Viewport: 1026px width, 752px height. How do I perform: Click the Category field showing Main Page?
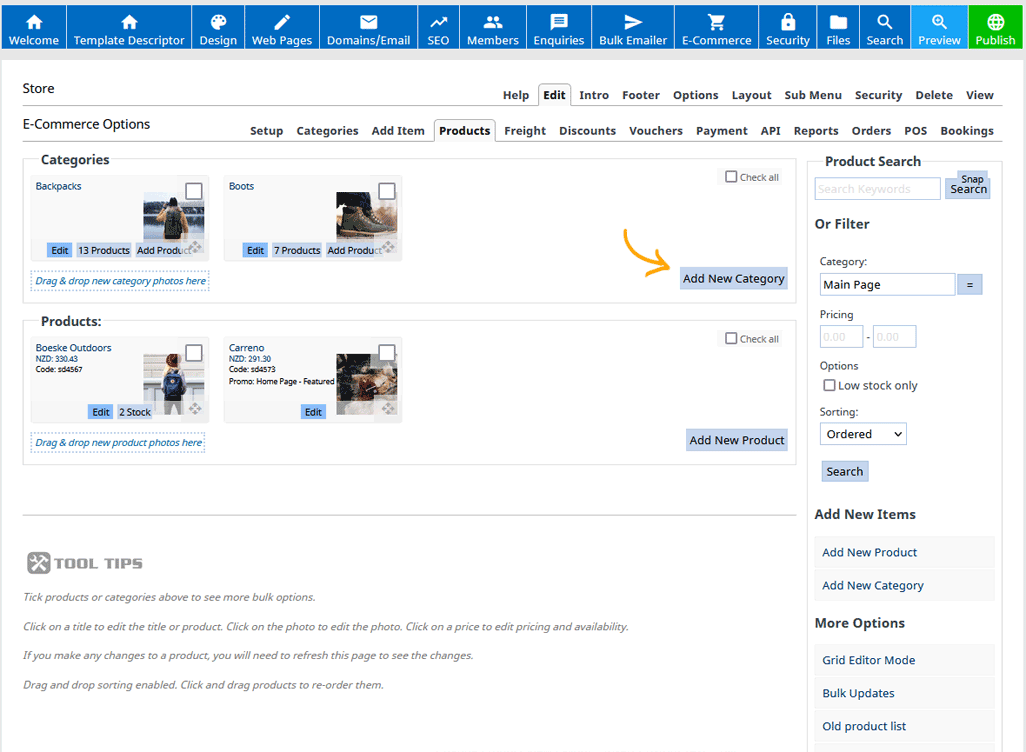coord(887,285)
